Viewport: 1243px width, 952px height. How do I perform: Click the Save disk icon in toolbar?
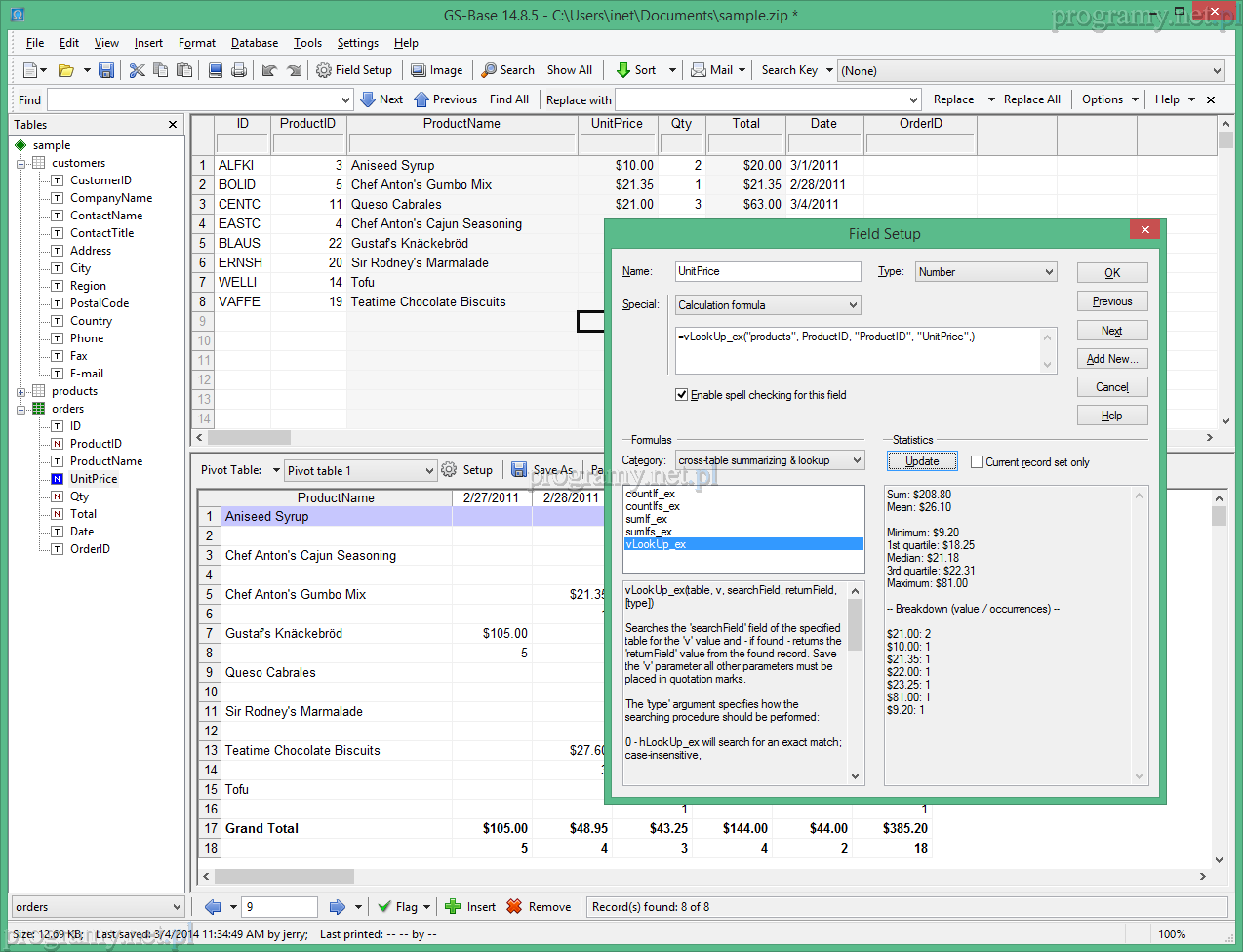click(106, 70)
